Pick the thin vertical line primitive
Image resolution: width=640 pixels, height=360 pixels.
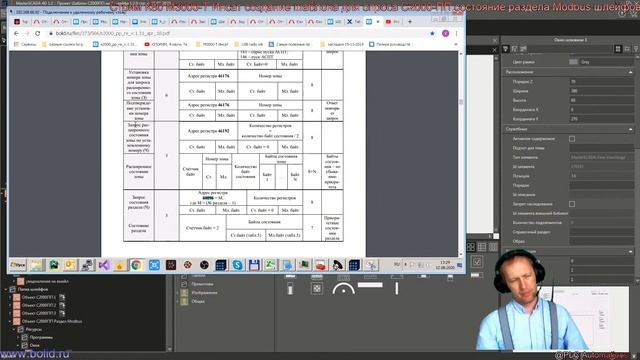[x=396, y=289]
